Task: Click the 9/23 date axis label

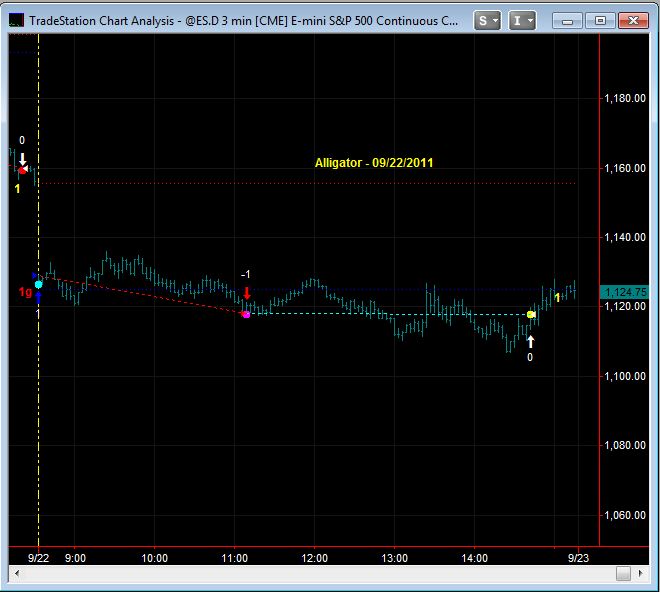Action: click(580, 558)
